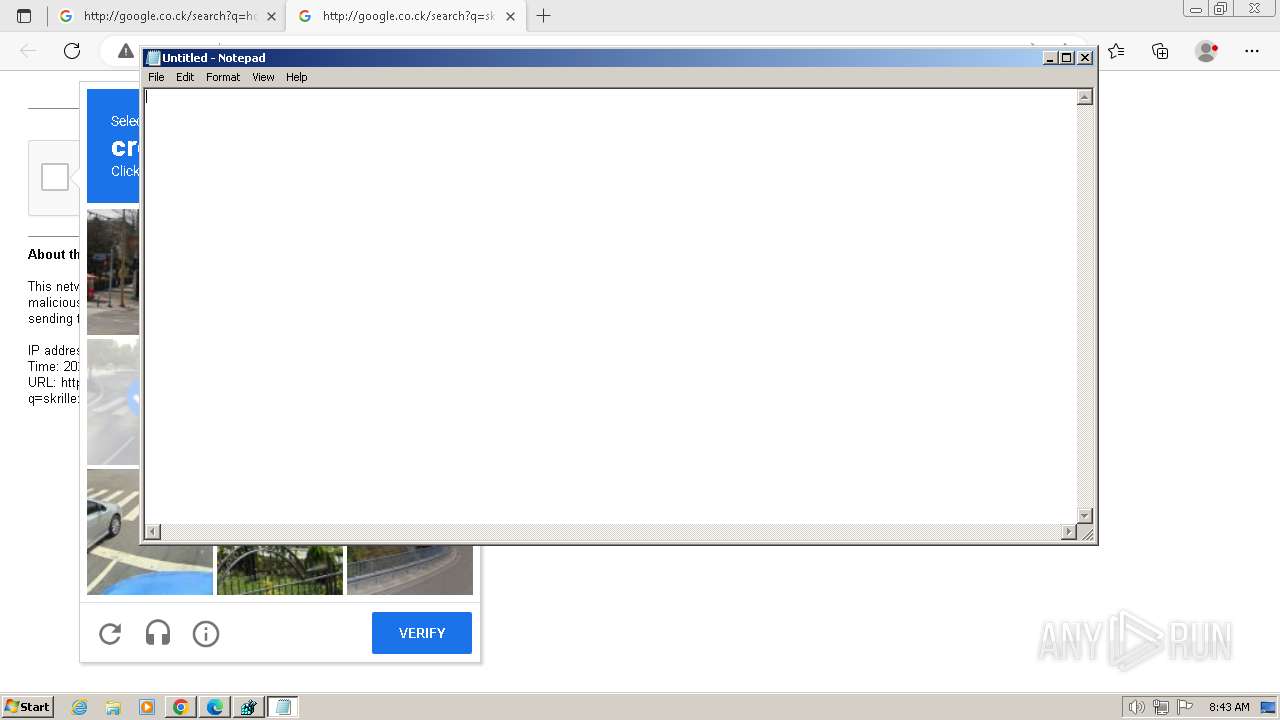
Task: Open Edge Favorites list
Action: [1116, 51]
